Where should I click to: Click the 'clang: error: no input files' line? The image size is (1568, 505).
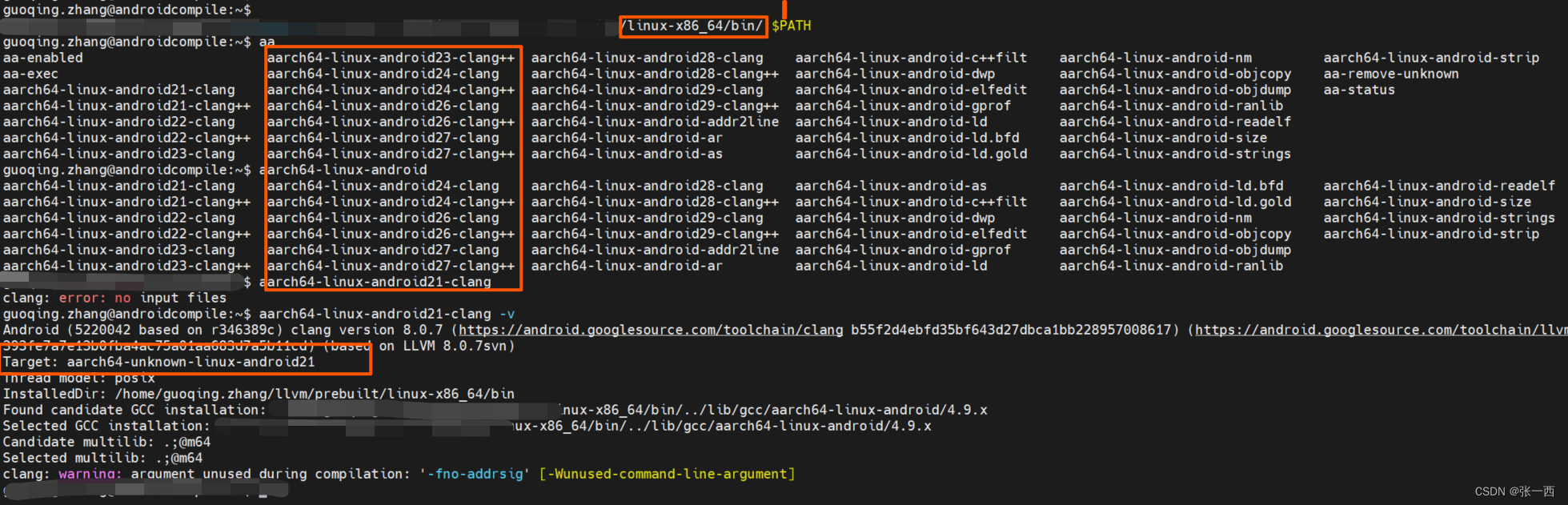[x=114, y=298]
